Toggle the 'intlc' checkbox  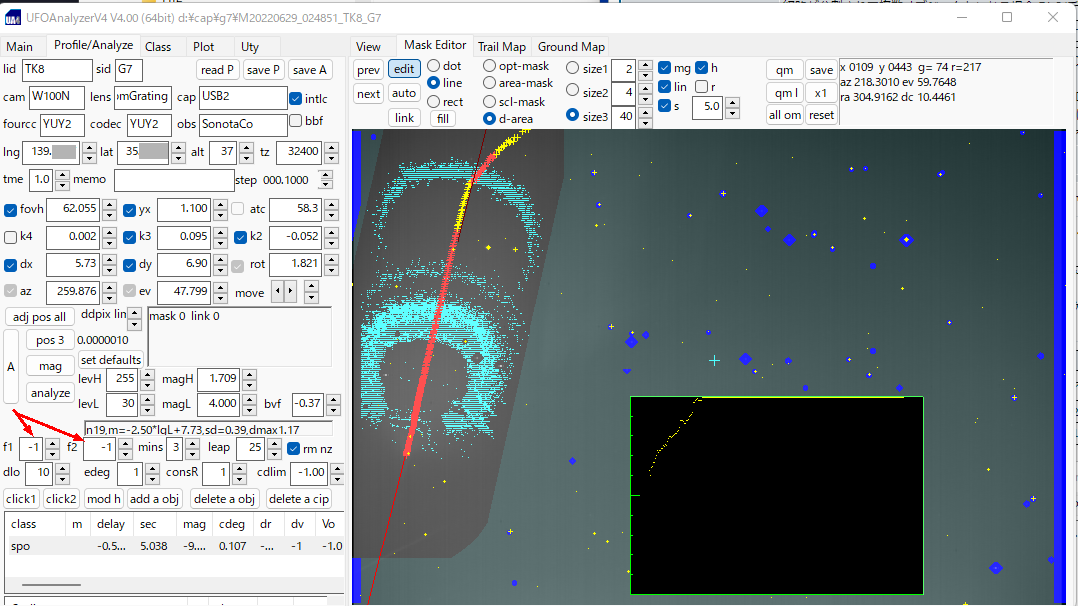point(296,99)
